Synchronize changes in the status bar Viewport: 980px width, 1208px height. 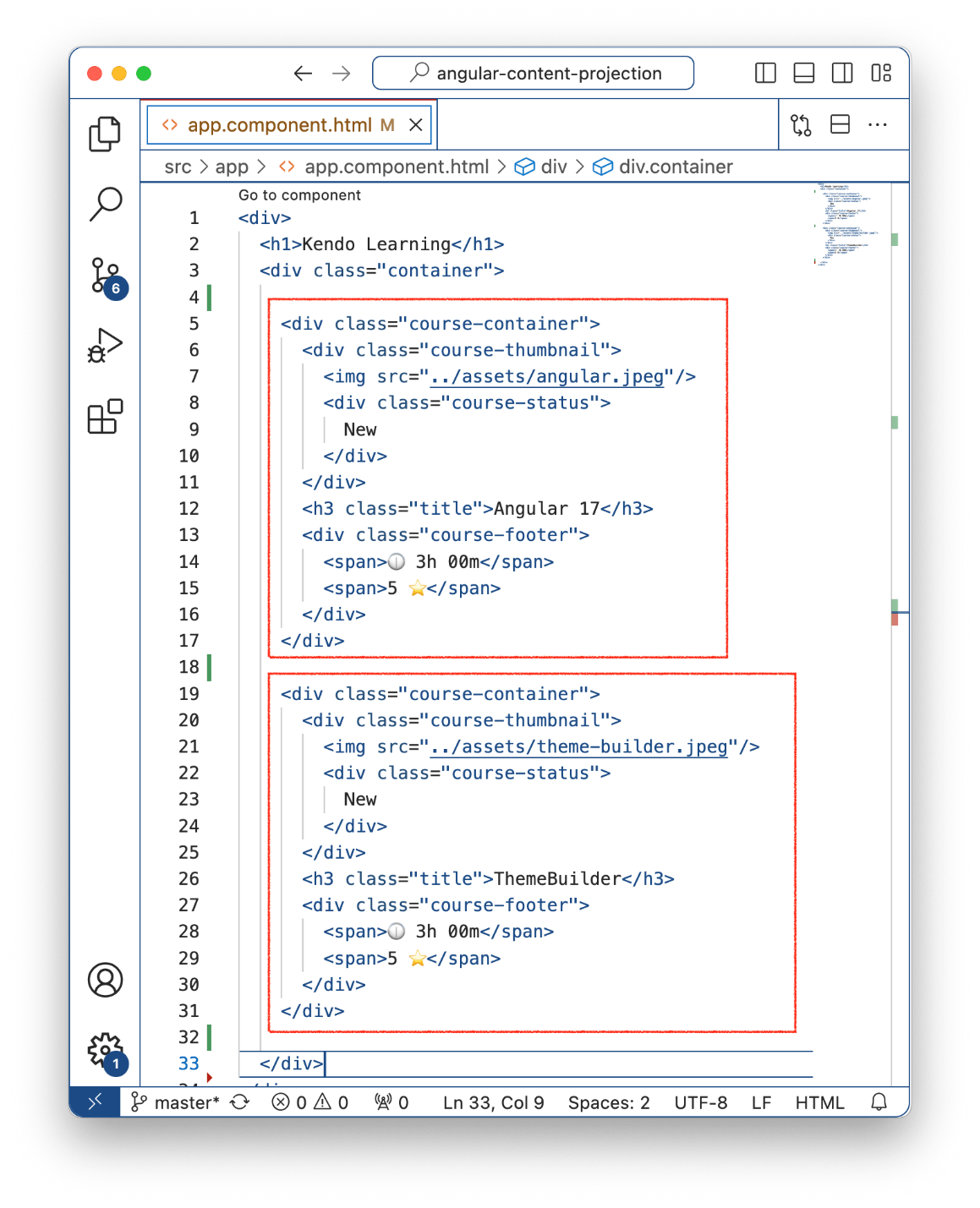click(241, 1102)
